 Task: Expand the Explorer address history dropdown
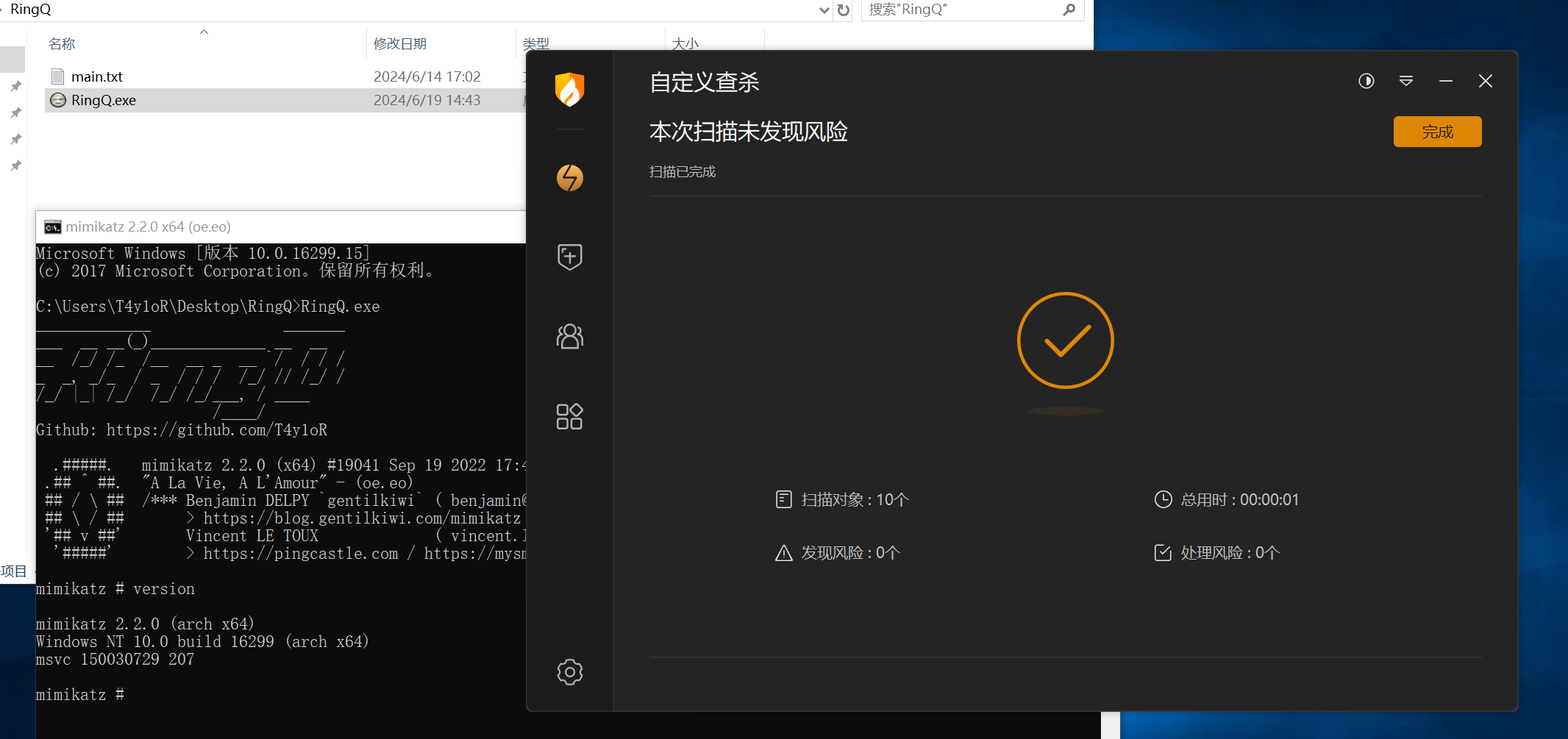(824, 10)
